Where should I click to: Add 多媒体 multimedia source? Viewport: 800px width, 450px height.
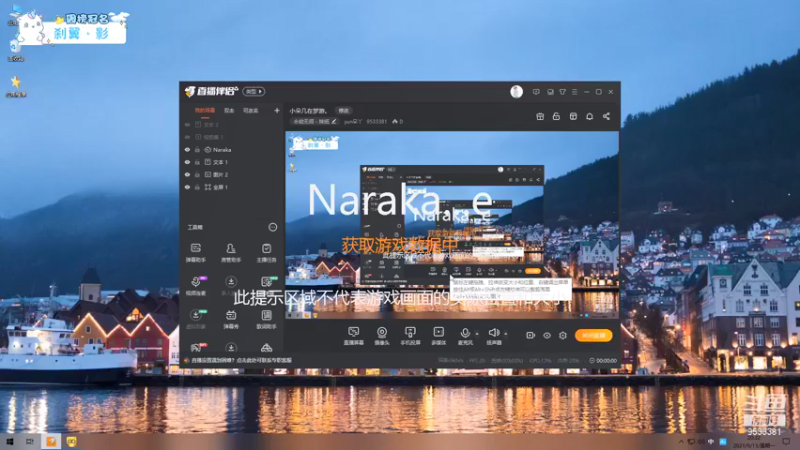point(439,336)
